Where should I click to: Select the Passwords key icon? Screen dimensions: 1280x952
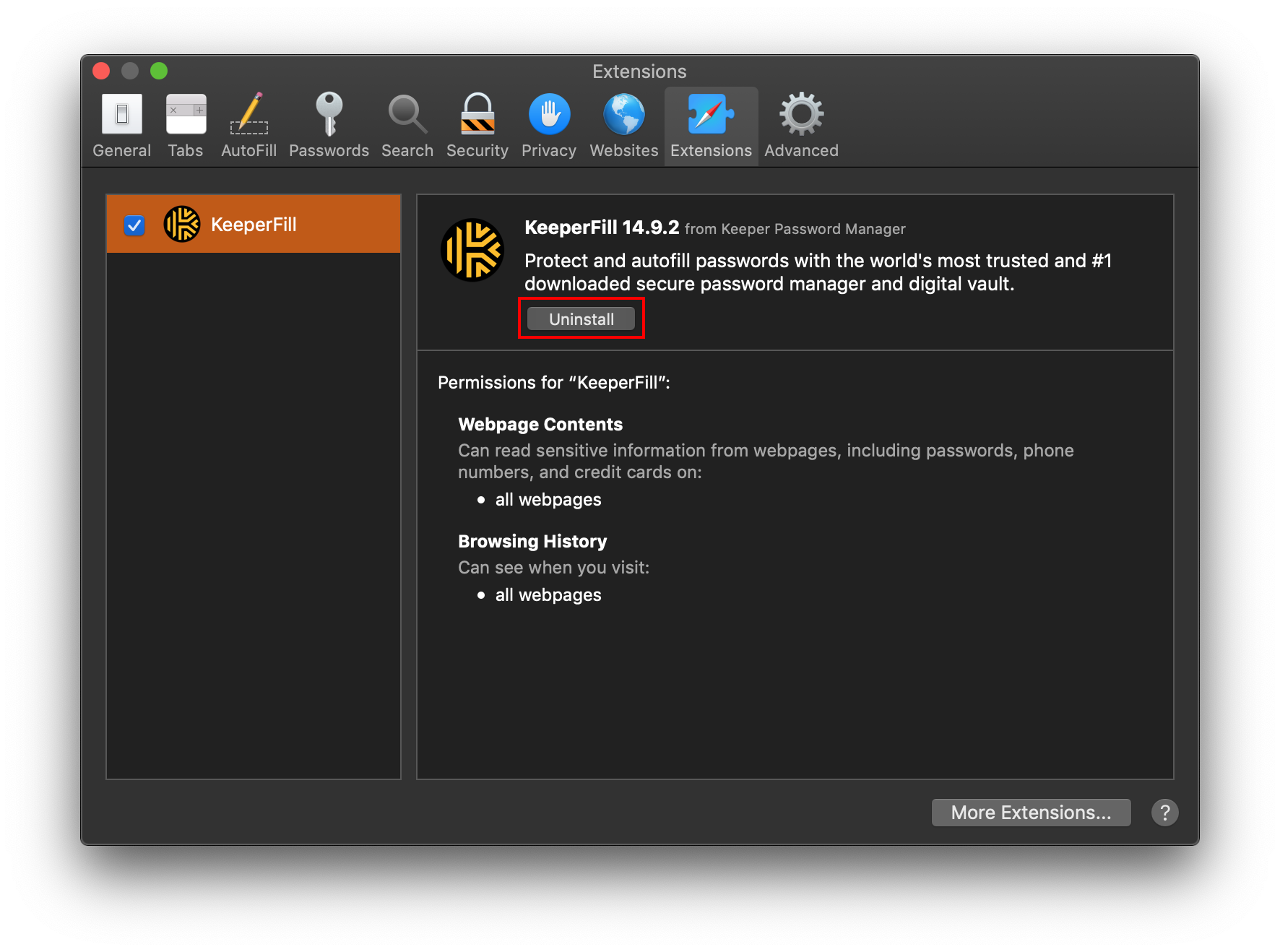(329, 116)
